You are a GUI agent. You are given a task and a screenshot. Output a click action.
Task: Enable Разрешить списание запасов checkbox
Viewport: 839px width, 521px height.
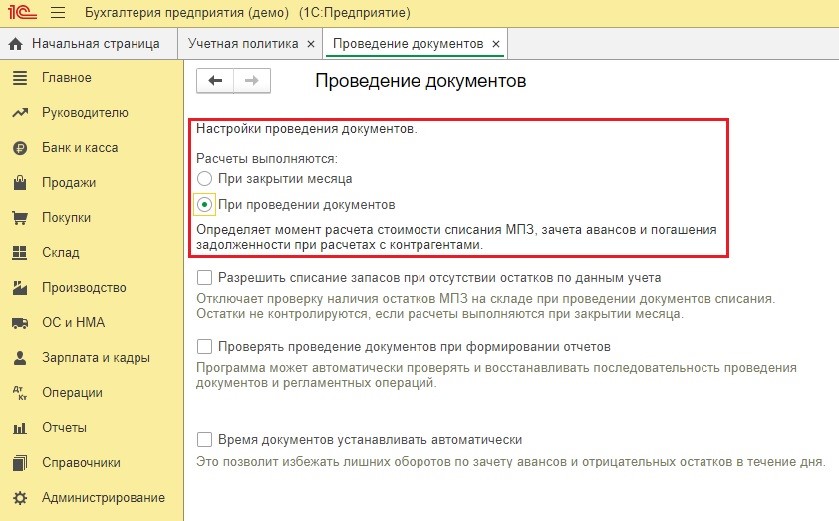205,278
